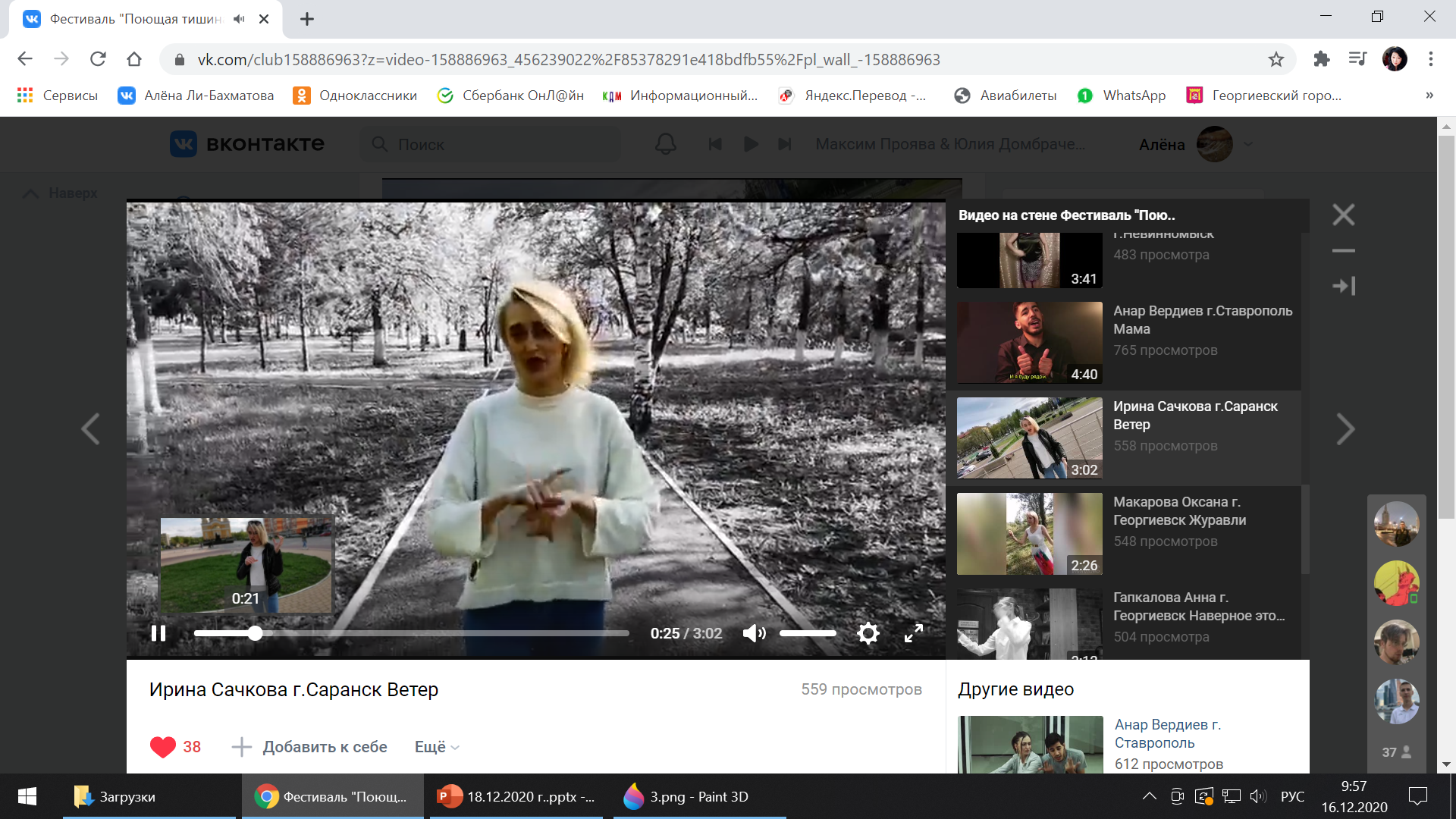The width and height of the screenshot is (1456, 819).
Task: Open the WhatsApp bookmark
Action: tap(1122, 96)
